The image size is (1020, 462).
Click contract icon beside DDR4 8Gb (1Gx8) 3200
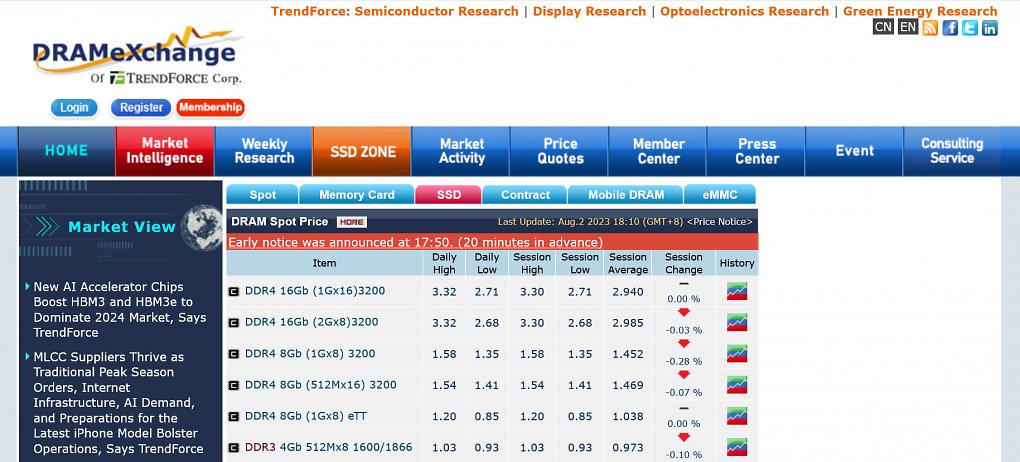pyautogui.click(x=234, y=354)
